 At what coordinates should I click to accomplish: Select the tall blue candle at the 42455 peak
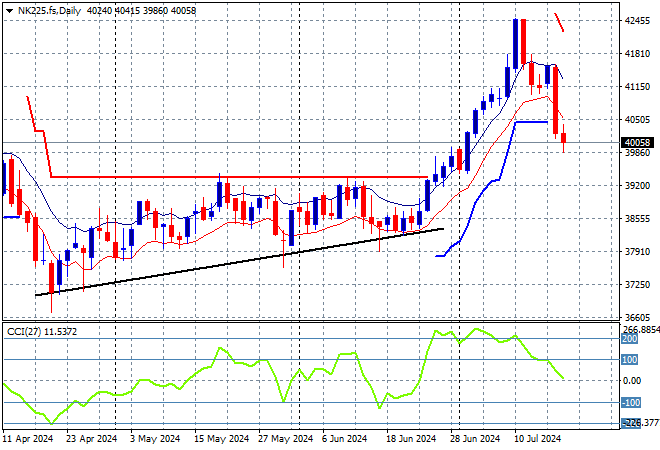pyautogui.click(x=515, y=44)
